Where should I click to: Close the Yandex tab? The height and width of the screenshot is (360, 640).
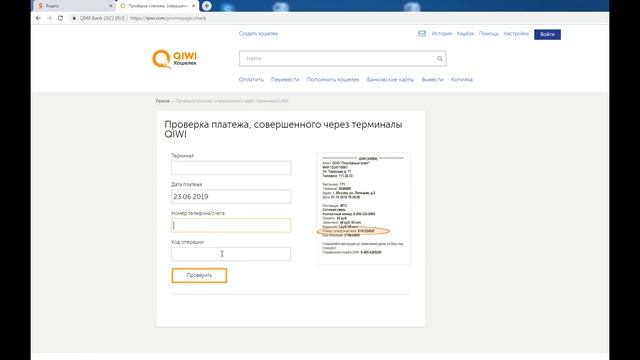[111, 6]
